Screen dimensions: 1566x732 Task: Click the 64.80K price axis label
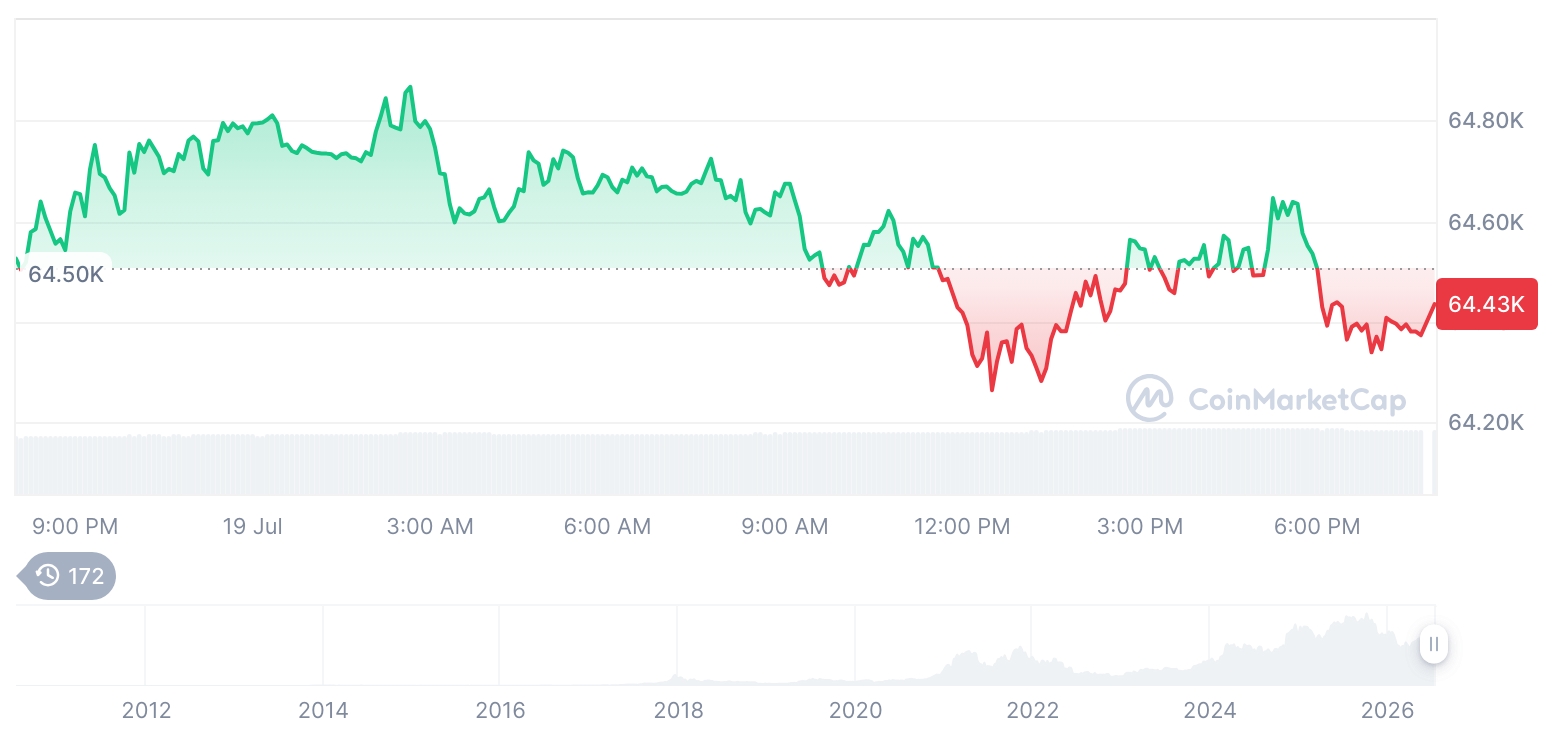pos(1486,121)
